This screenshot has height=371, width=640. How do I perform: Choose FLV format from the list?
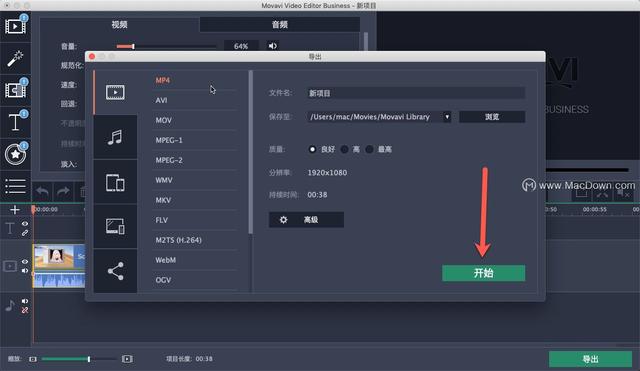(162, 220)
